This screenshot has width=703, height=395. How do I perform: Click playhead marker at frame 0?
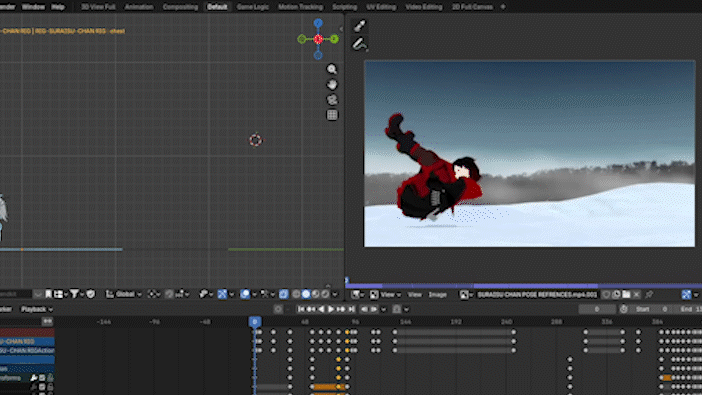(x=255, y=321)
